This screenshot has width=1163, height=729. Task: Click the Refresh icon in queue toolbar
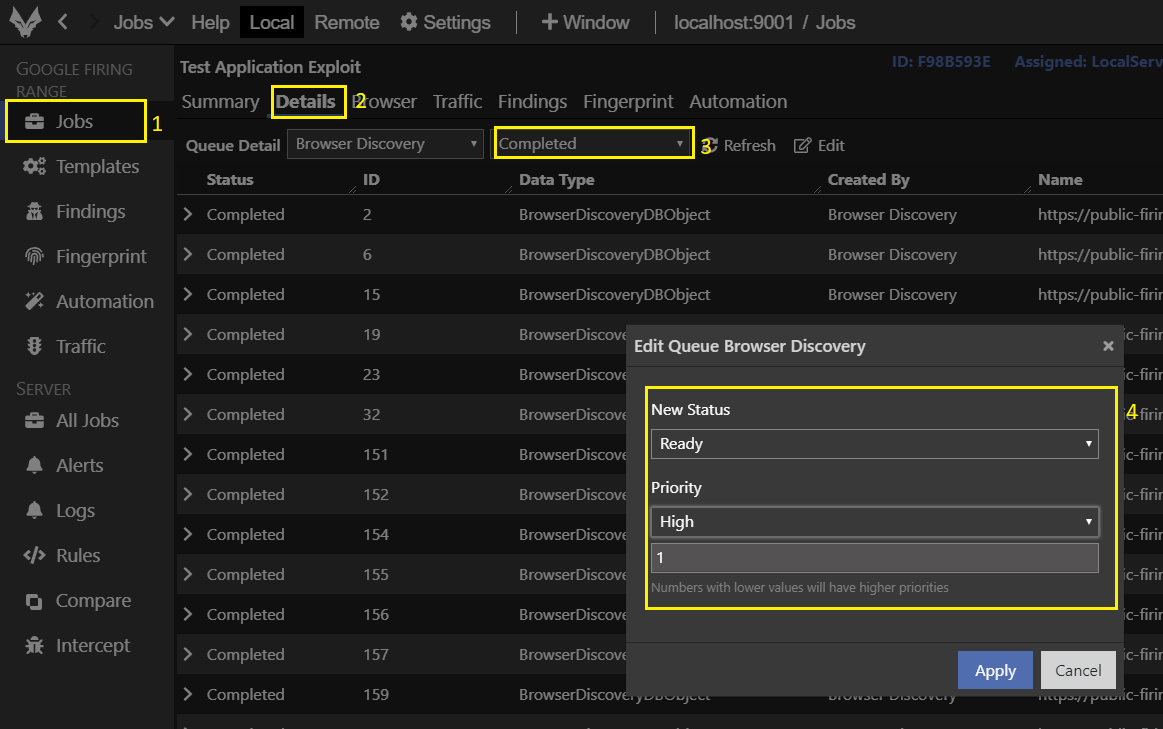pos(710,145)
